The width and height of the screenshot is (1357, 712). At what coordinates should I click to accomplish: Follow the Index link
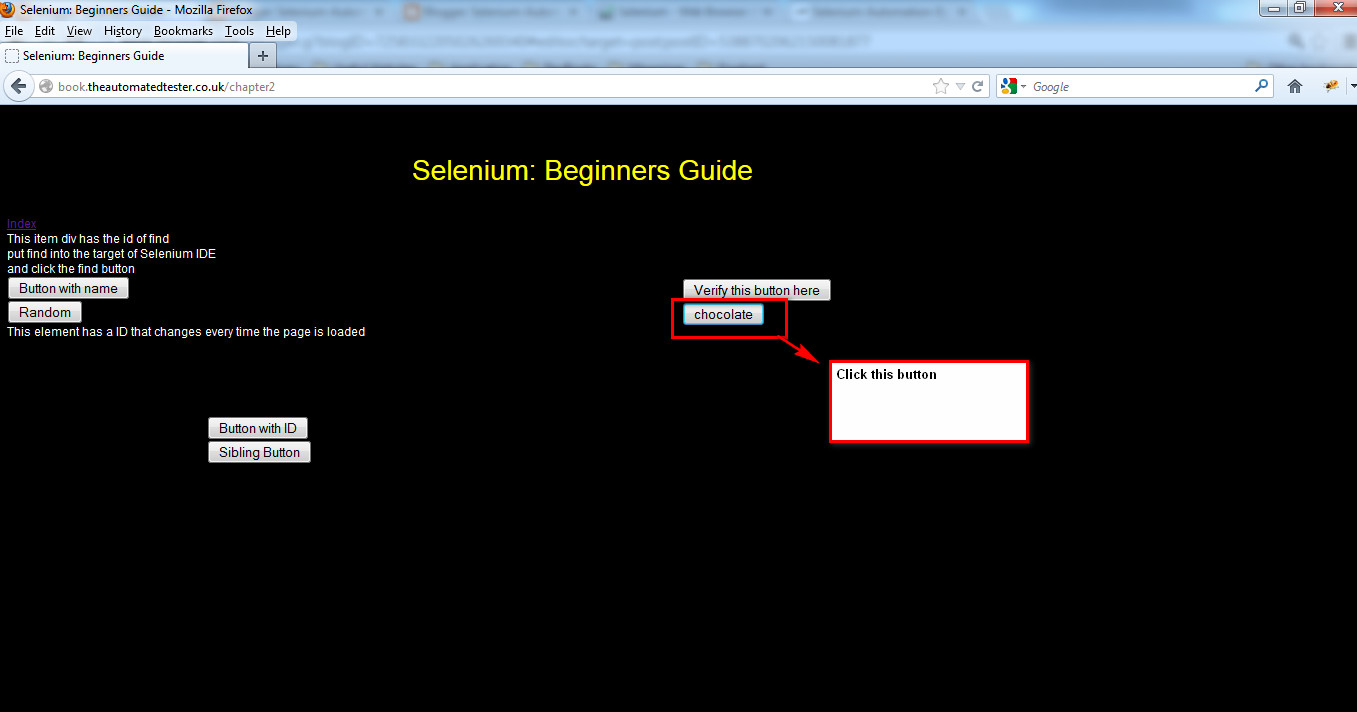[x=20, y=223]
